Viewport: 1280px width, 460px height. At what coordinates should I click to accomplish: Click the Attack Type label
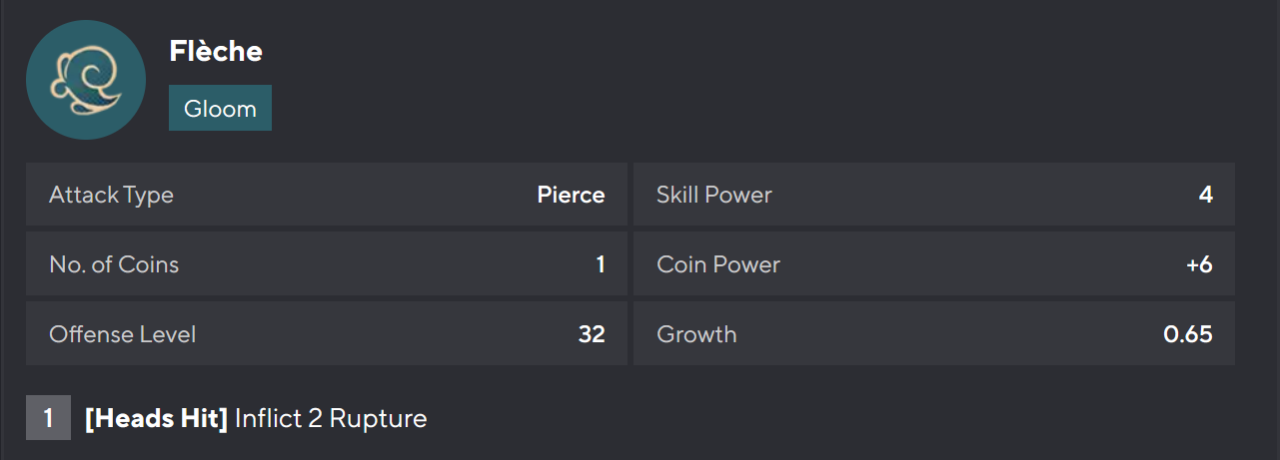coord(111,195)
